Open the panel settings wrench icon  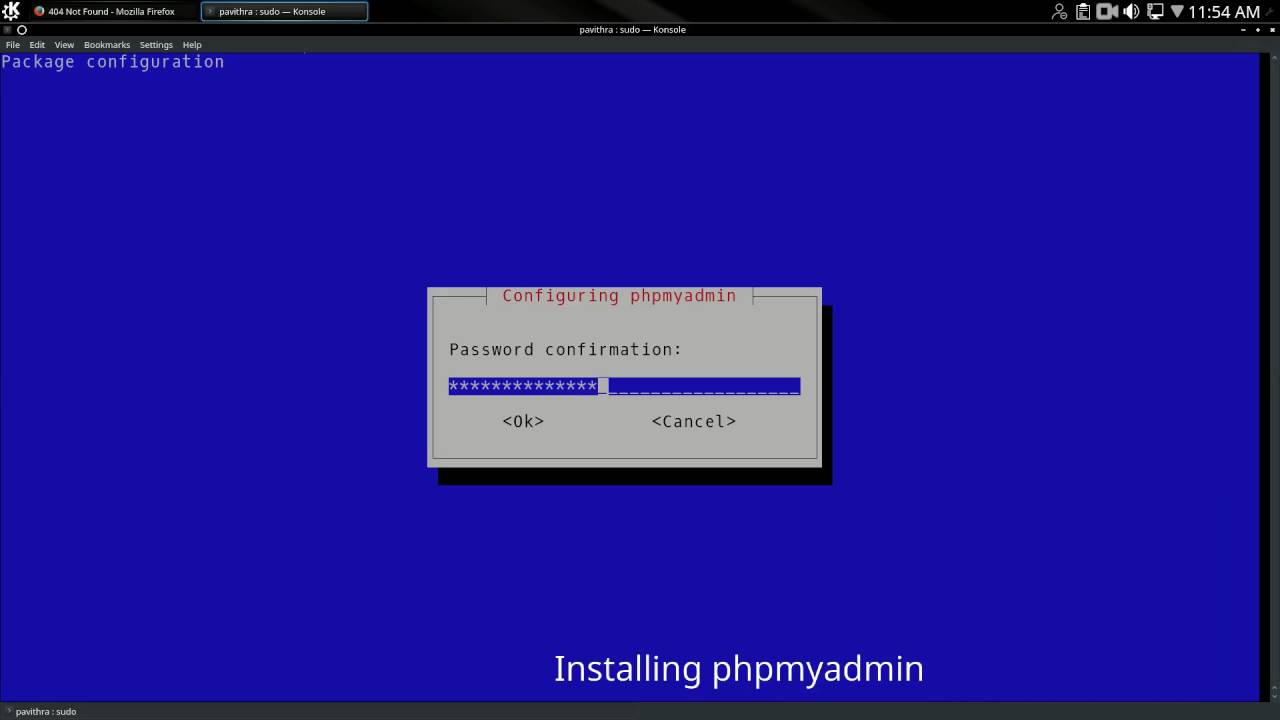(x=1271, y=12)
